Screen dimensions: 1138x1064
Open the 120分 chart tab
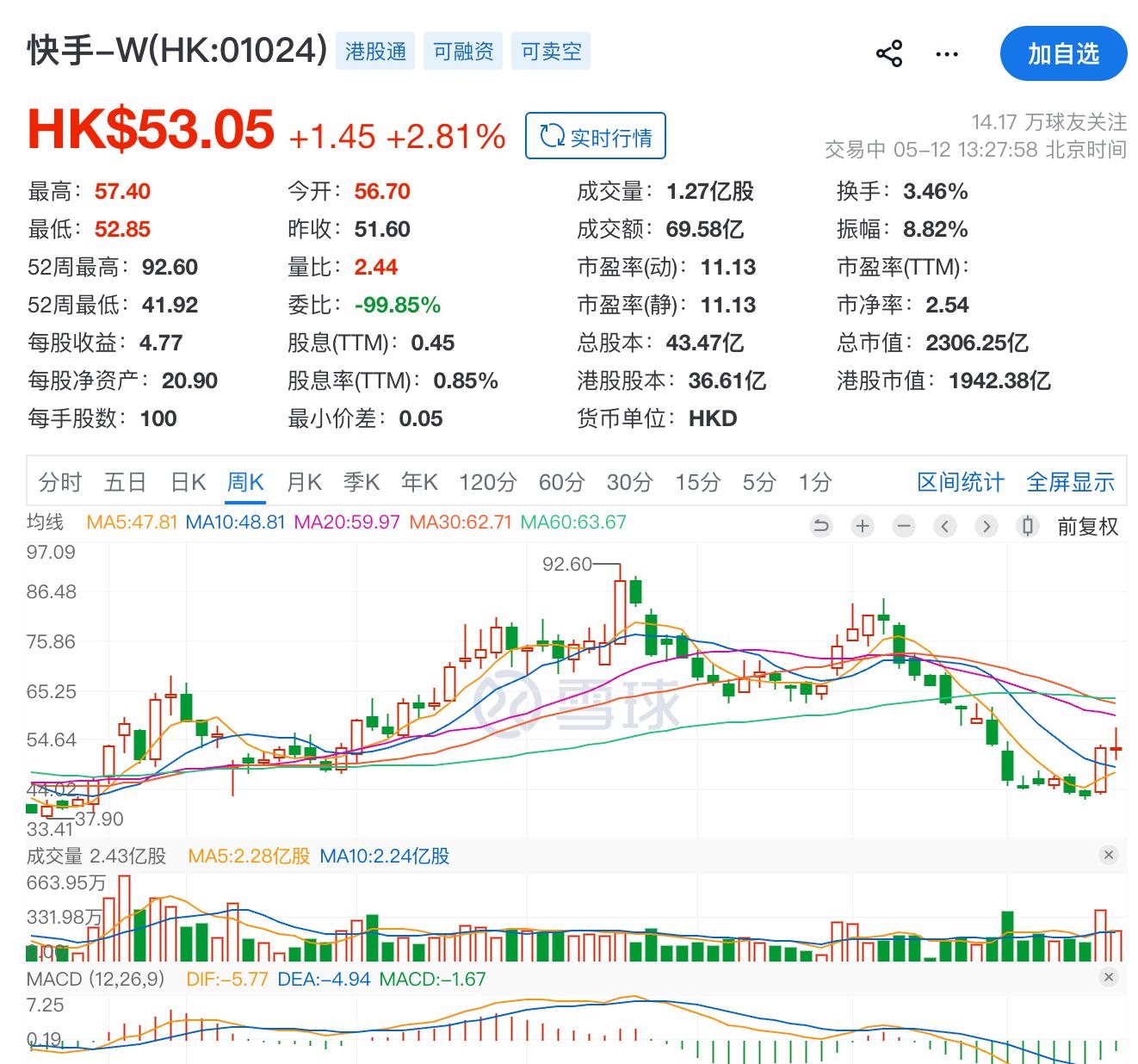pyautogui.click(x=487, y=482)
